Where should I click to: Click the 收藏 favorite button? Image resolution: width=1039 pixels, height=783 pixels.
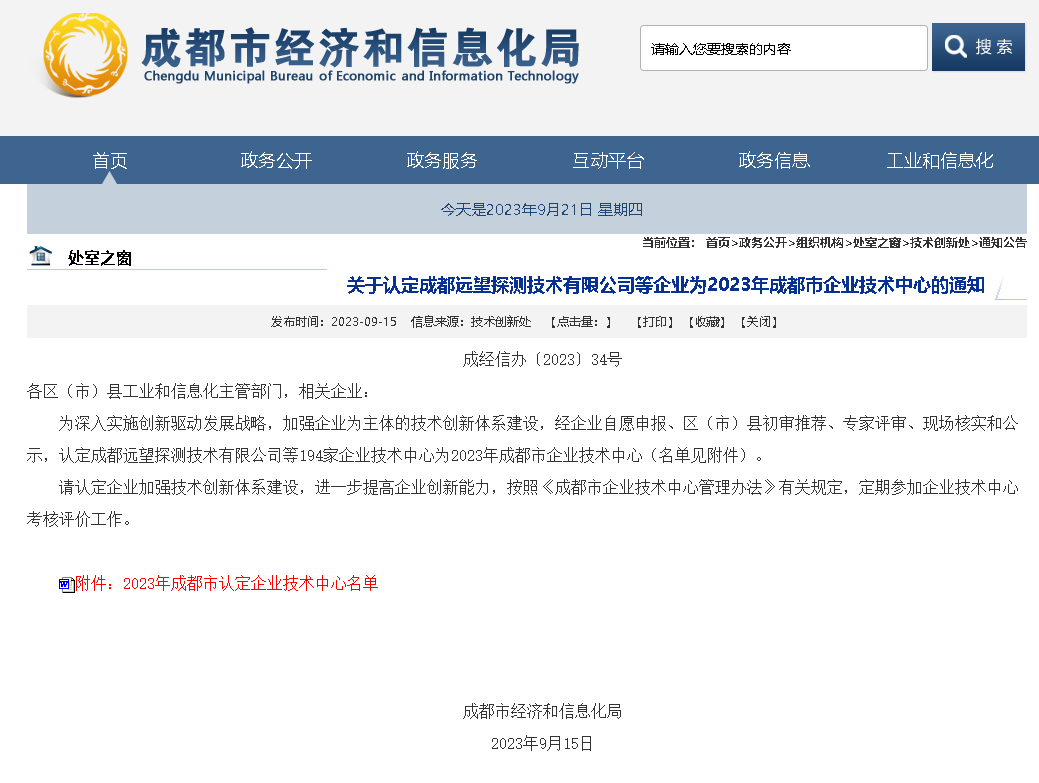[x=707, y=322]
